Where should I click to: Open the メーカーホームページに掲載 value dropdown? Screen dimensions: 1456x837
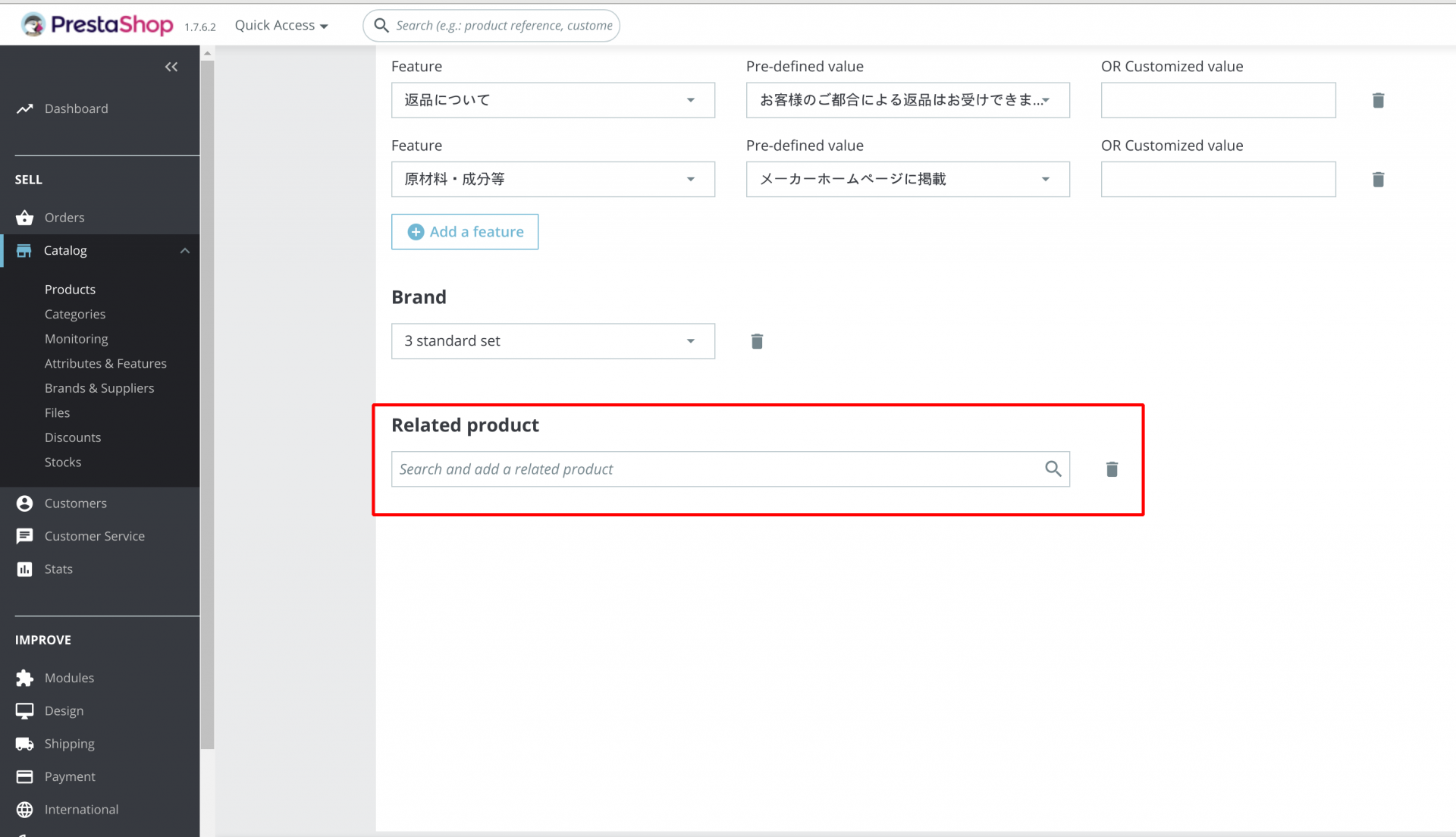908,180
